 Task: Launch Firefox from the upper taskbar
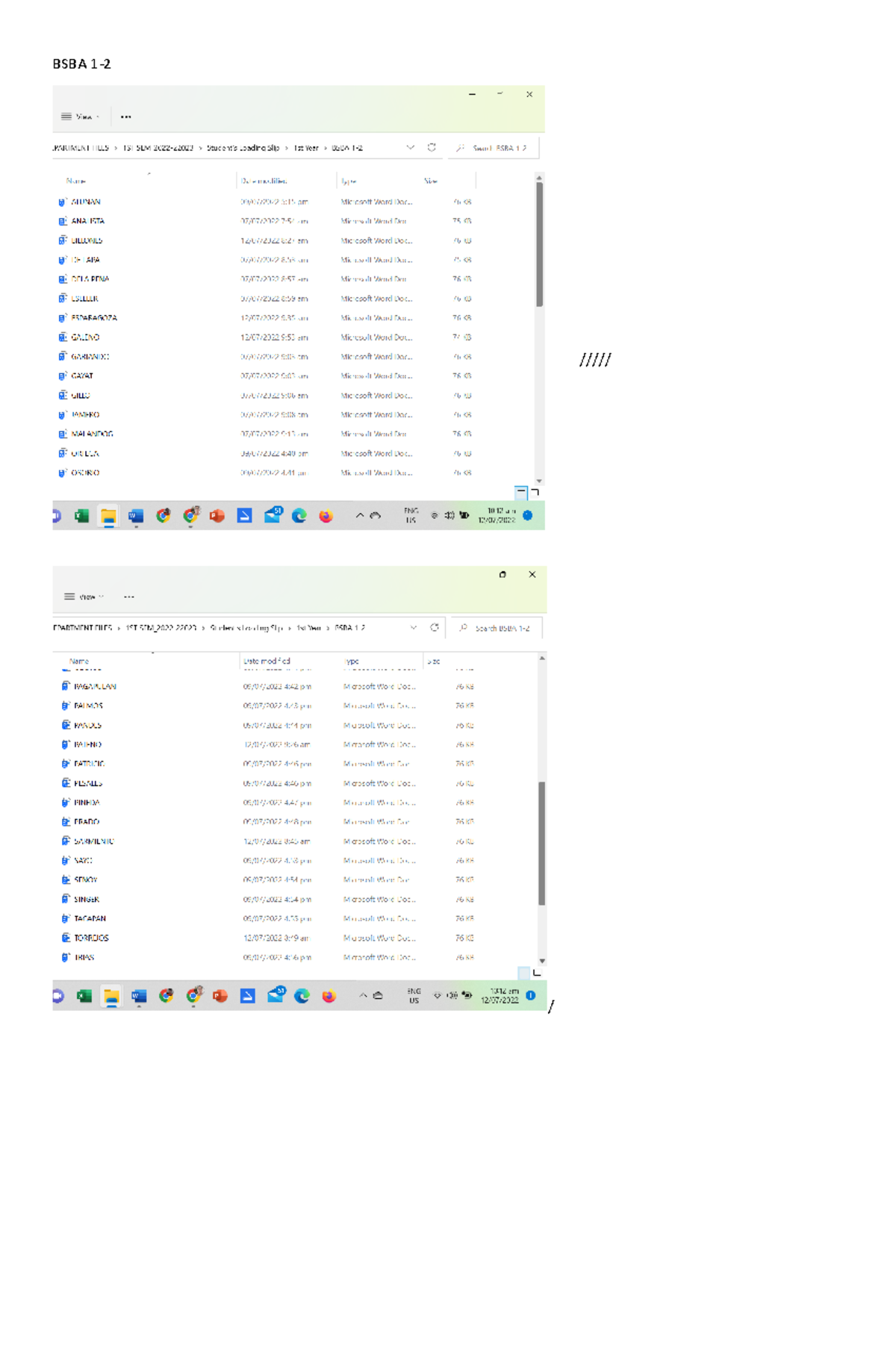click(326, 516)
